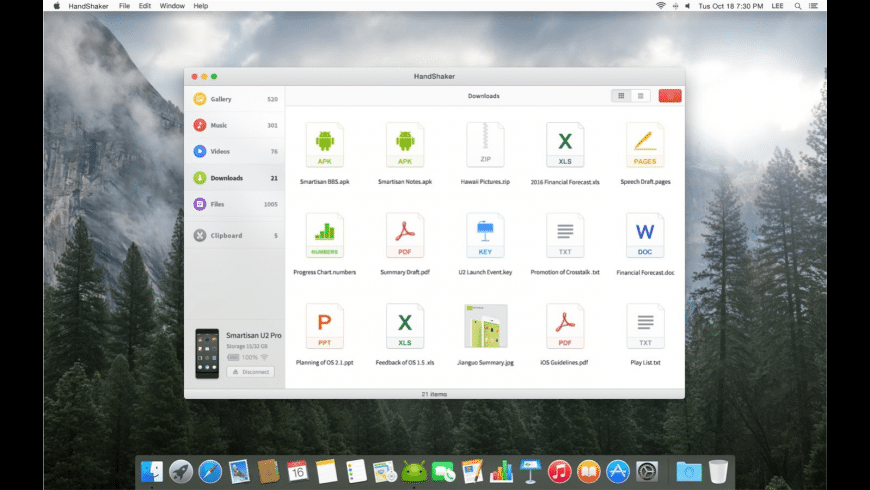
Task: Open Launchpad rocket icon in Dock
Action: click(181, 472)
